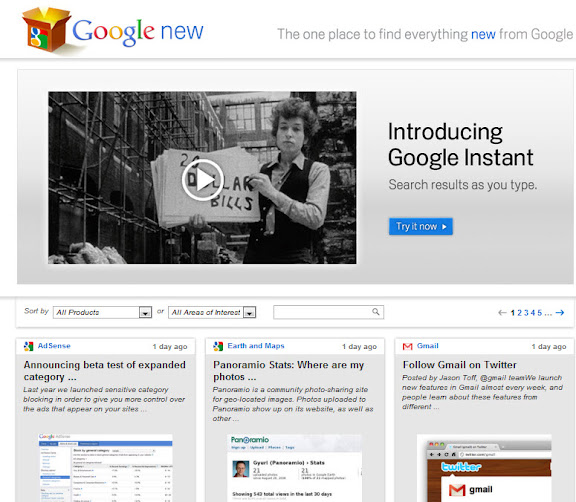Click the Google new box logo icon

[x=46, y=29]
